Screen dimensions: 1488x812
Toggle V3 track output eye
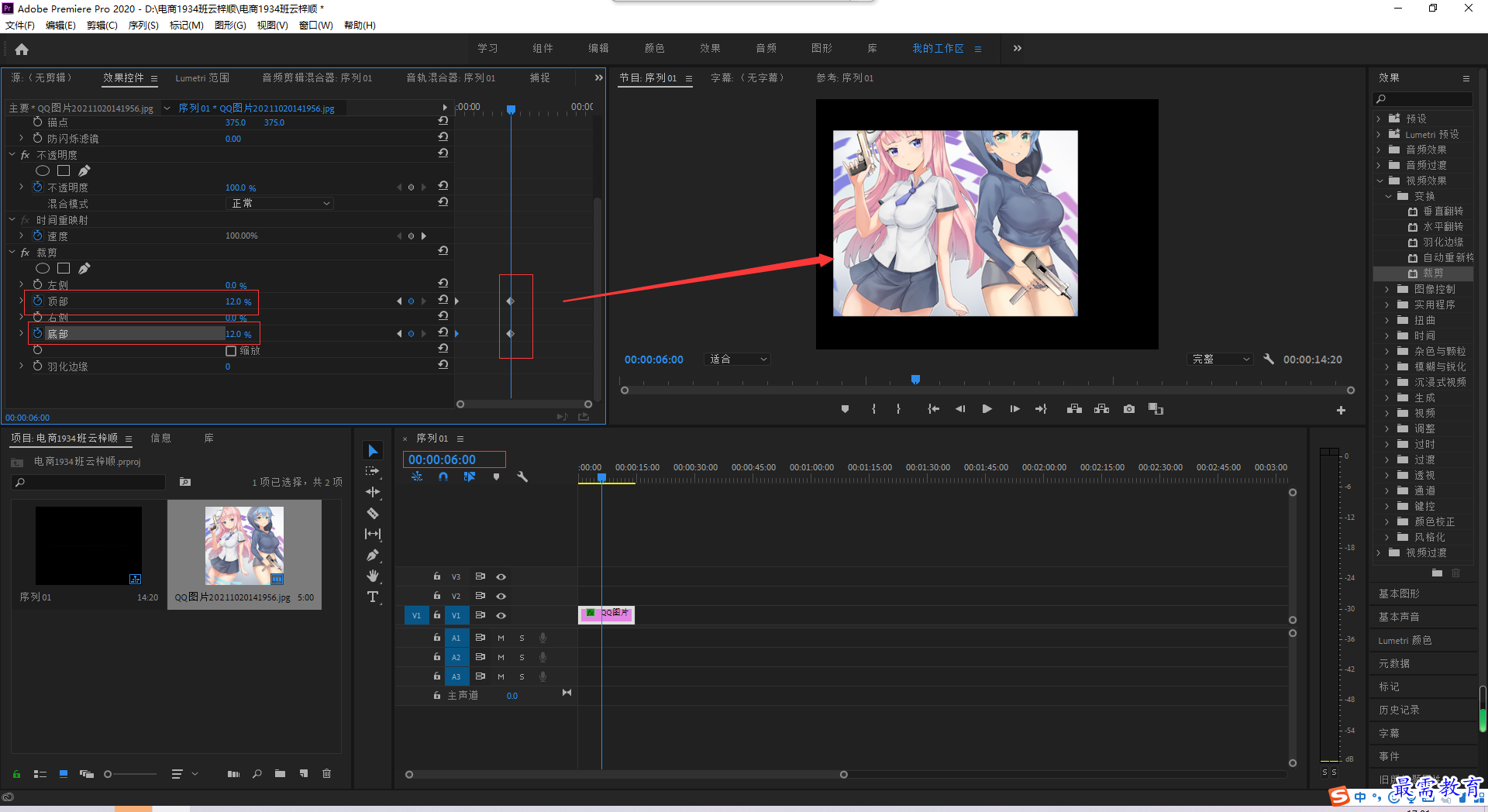[x=501, y=576]
